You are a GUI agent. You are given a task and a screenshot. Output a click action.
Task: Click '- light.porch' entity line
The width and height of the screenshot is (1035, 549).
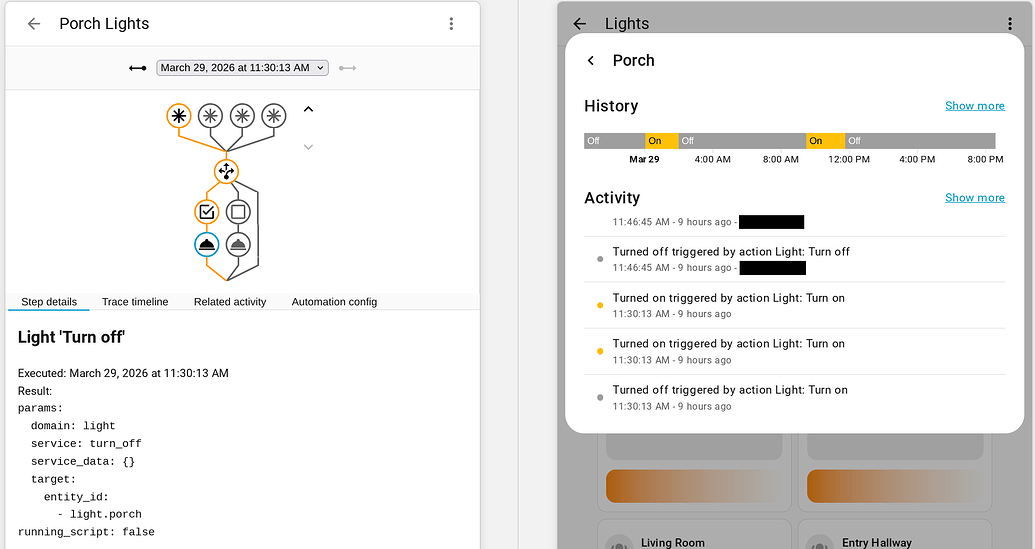pos(99,514)
